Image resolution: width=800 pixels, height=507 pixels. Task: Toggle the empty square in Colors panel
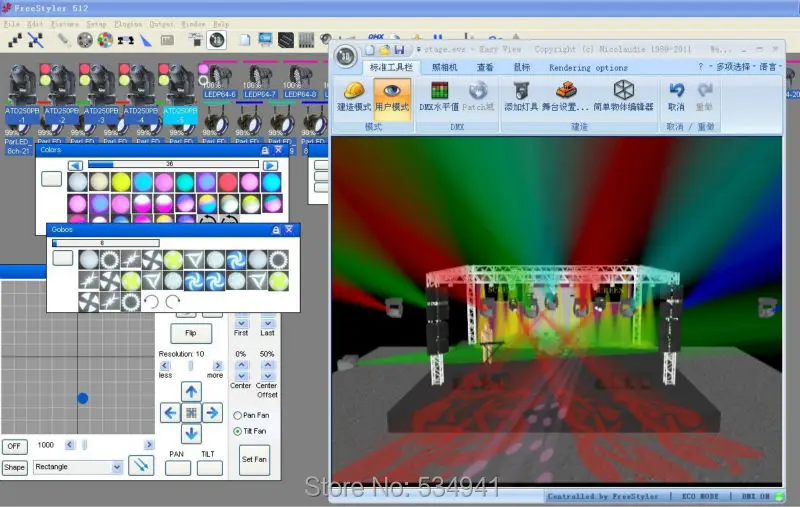pyautogui.click(x=52, y=179)
